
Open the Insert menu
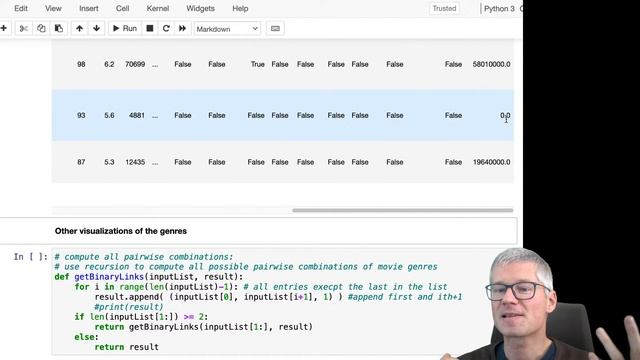[89, 8]
